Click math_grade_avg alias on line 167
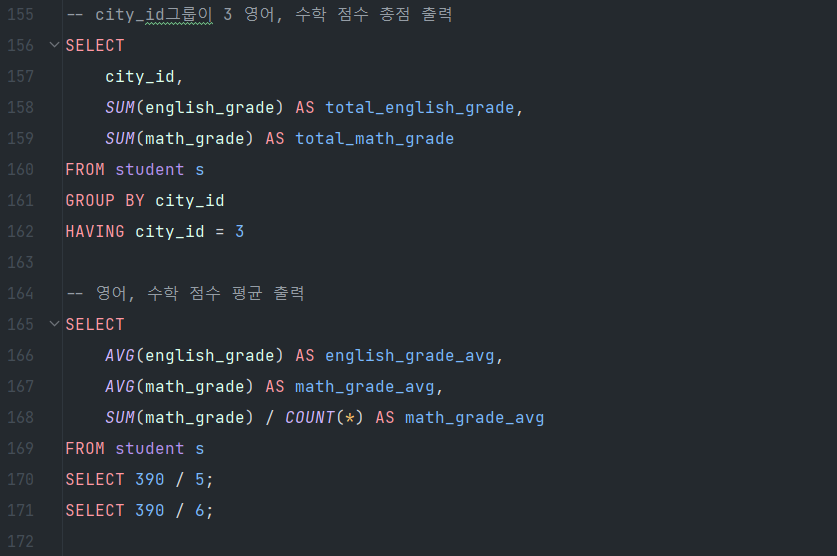 pyautogui.click(x=365, y=387)
